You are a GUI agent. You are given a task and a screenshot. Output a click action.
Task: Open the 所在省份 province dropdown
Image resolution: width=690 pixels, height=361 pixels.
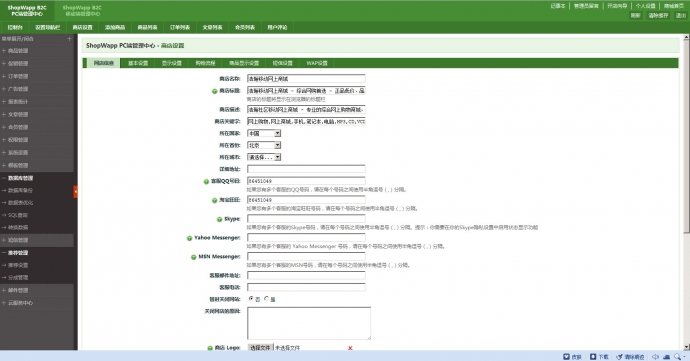264,145
